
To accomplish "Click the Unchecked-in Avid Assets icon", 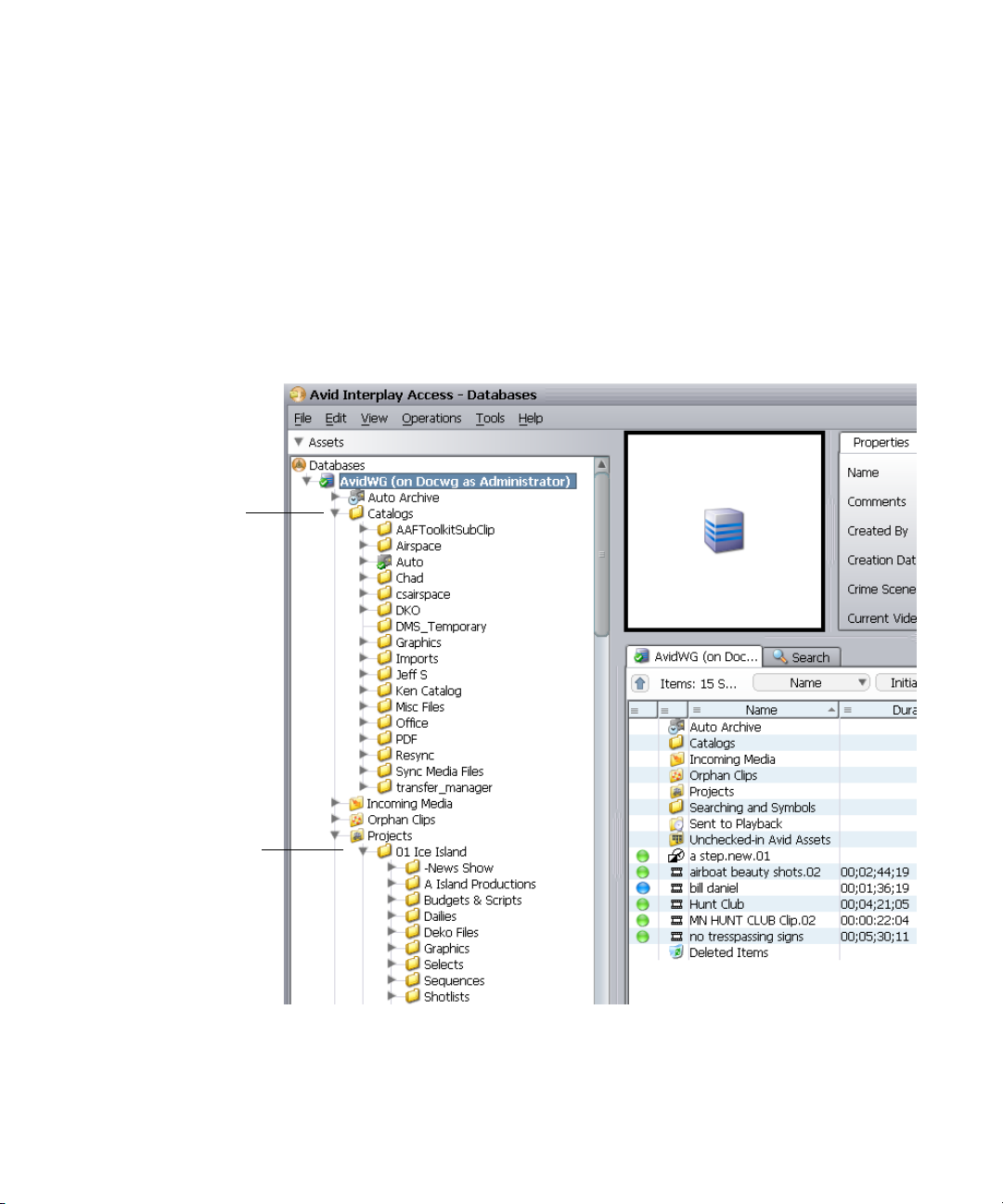I will point(676,840).
